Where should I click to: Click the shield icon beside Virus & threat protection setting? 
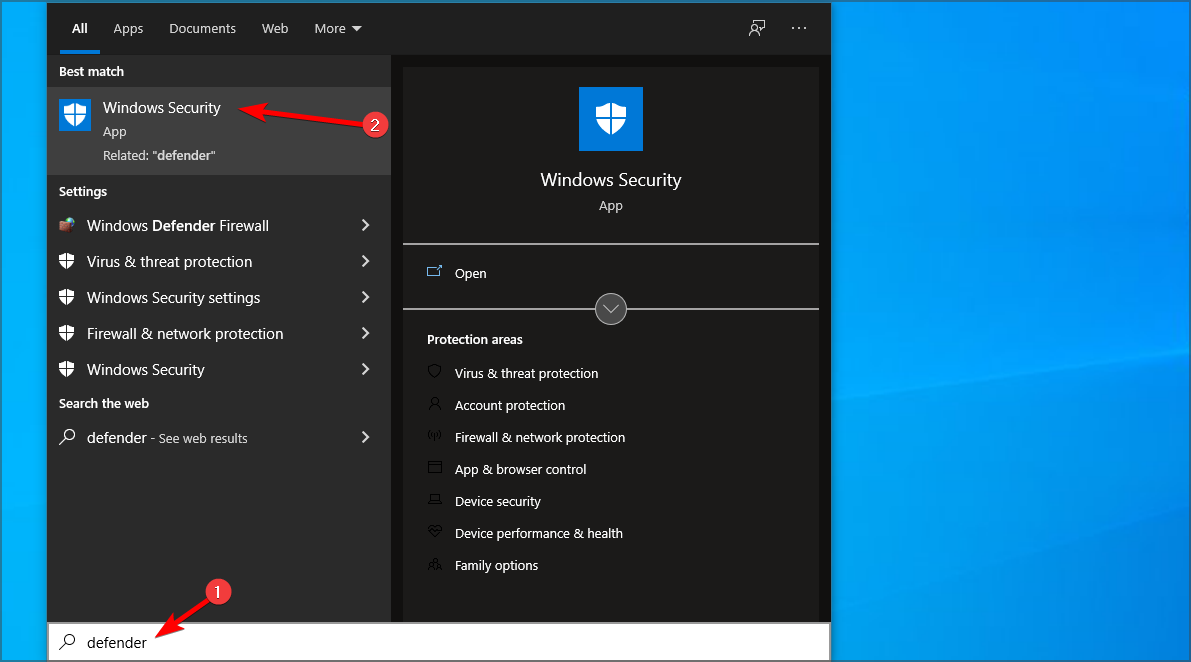coord(67,261)
